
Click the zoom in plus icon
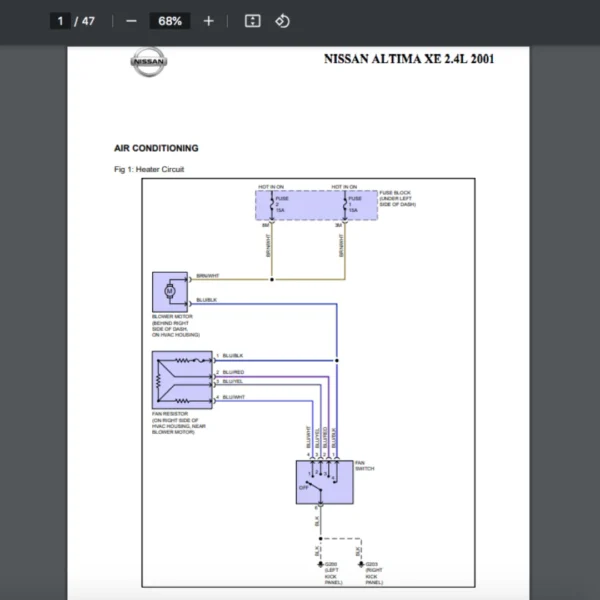[208, 21]
